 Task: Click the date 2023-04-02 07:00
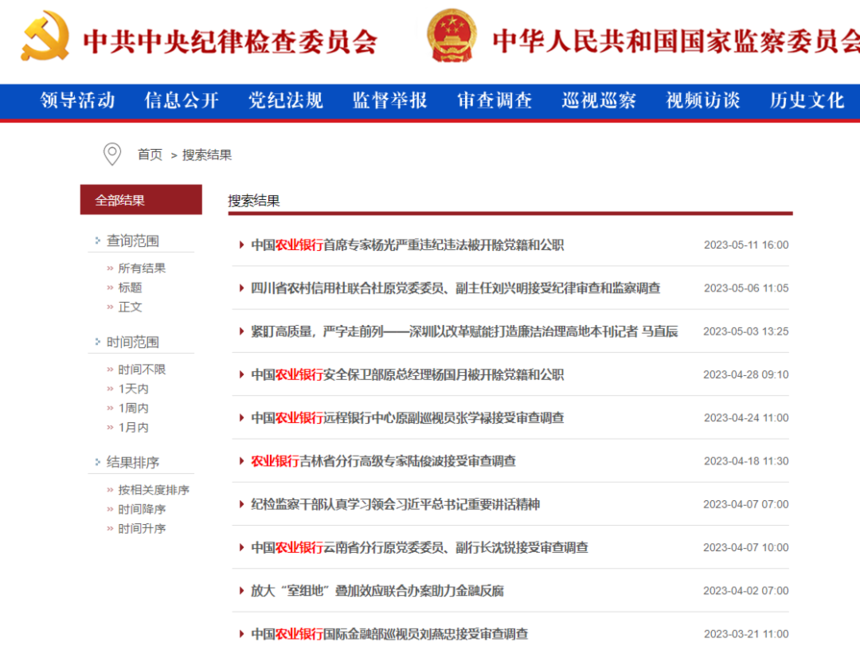click(746, 591)
